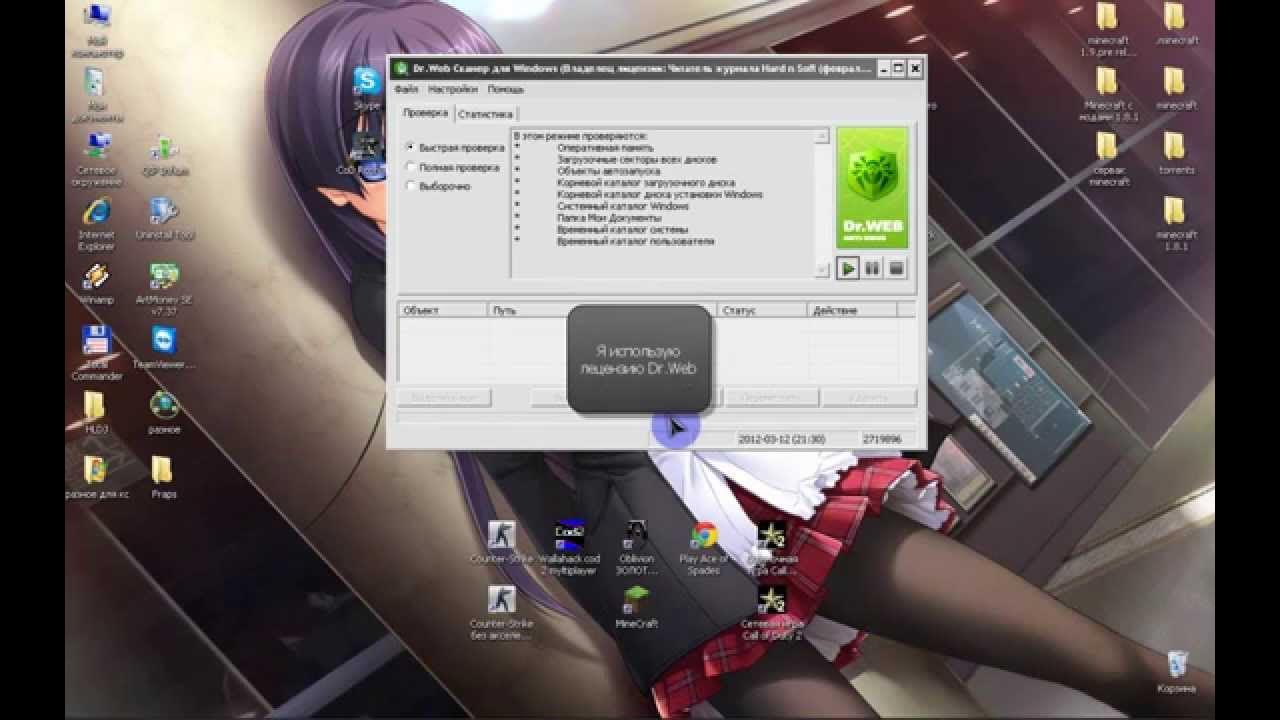
Task: Open ArtMoney SE desktop icon
Action: click(164, 290)
